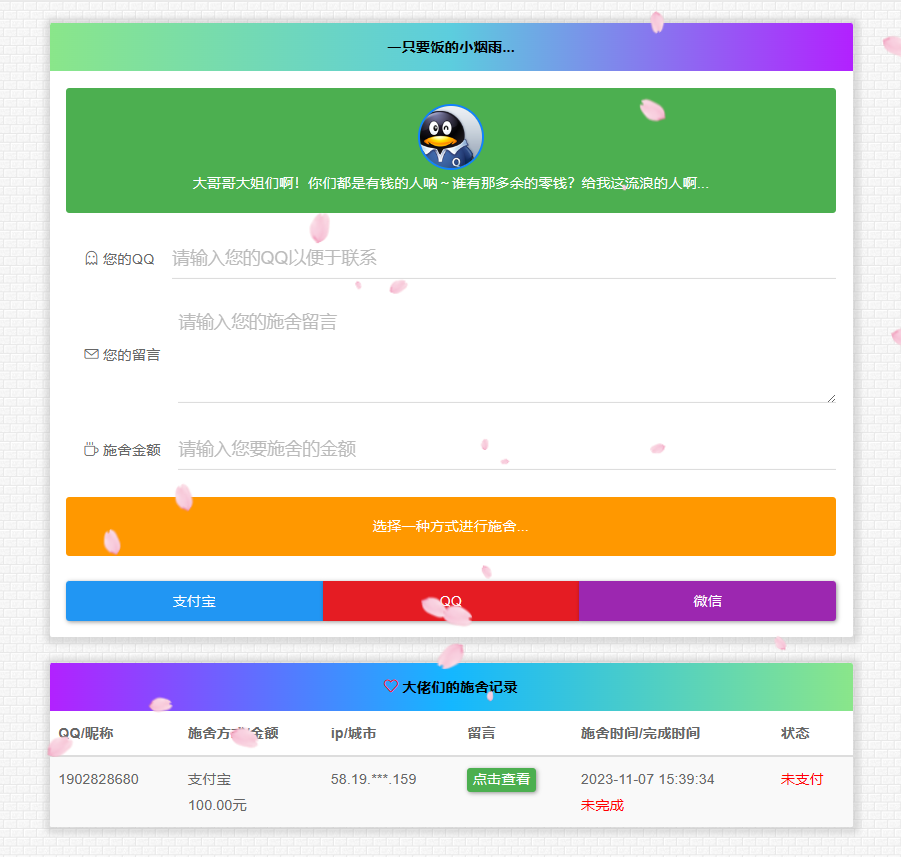Choose the red QQ payment button

pyautogui.click(x=450, y=601)
